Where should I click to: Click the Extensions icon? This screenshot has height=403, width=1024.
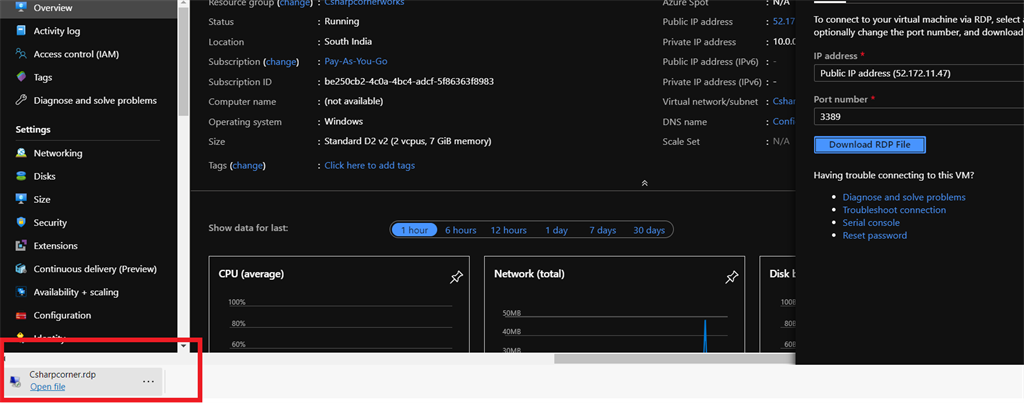[x=22, y=246]
